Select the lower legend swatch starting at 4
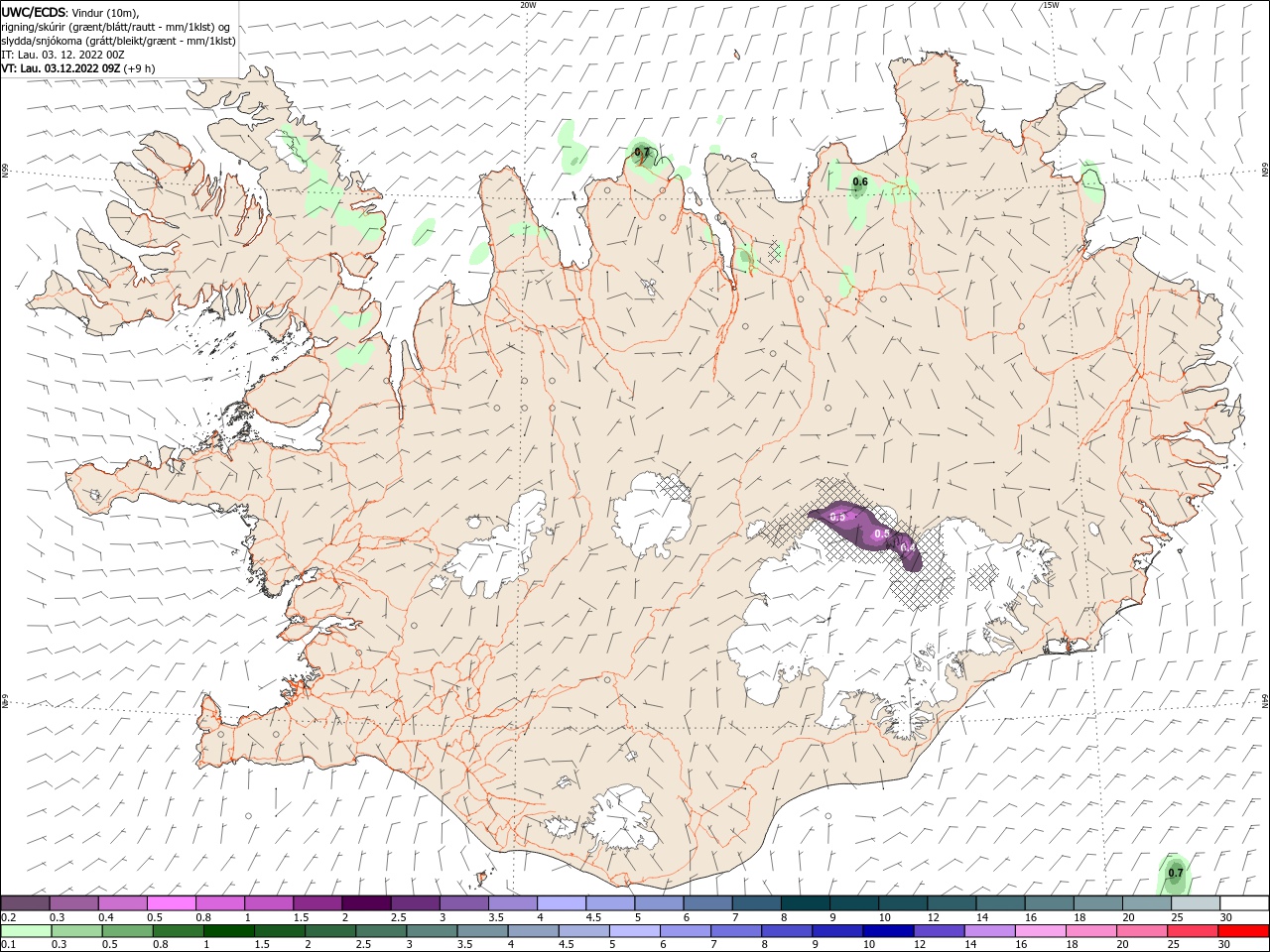 tap(532, 931)
